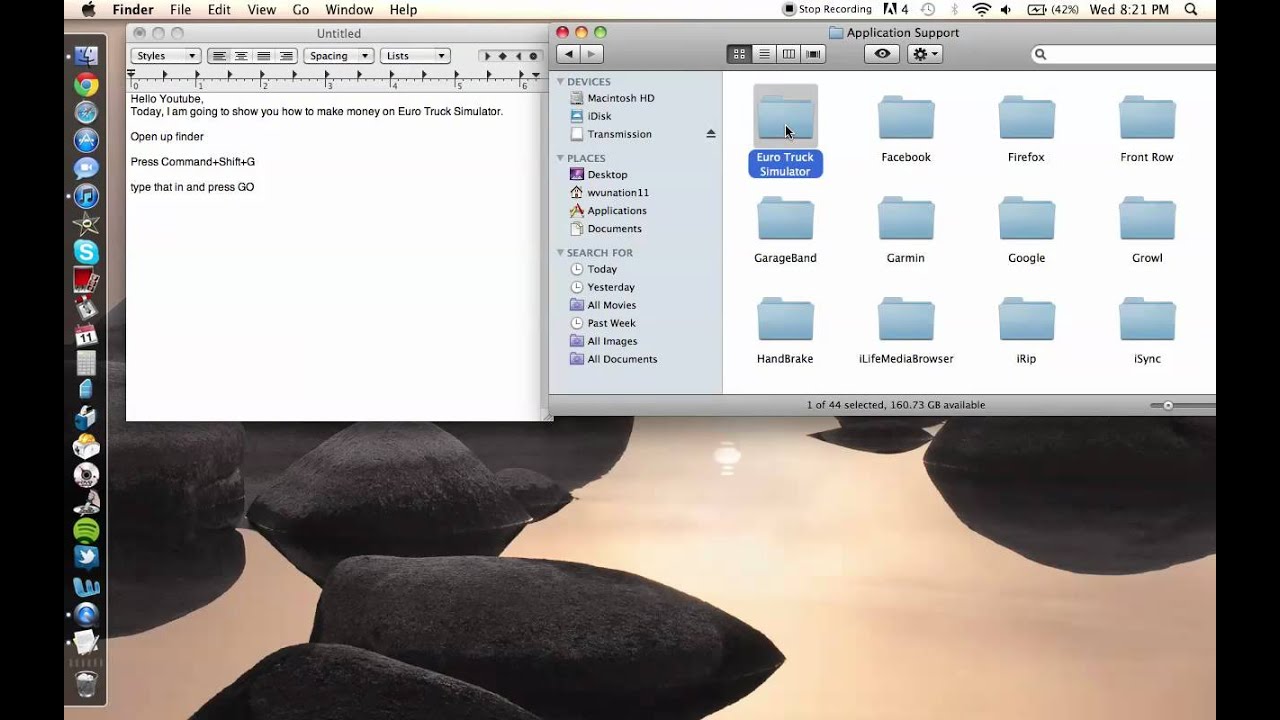
Task: Open Wi-Fi status menu
Action: (x=981, y=9)
